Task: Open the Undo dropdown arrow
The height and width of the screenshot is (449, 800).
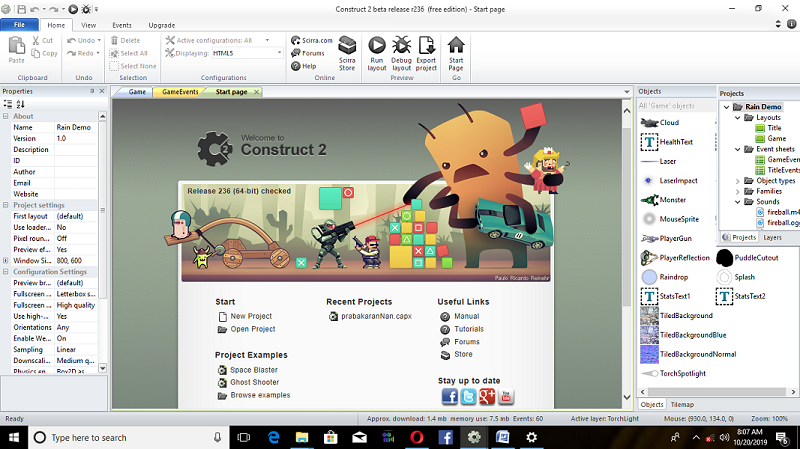Action: (99, 40)
